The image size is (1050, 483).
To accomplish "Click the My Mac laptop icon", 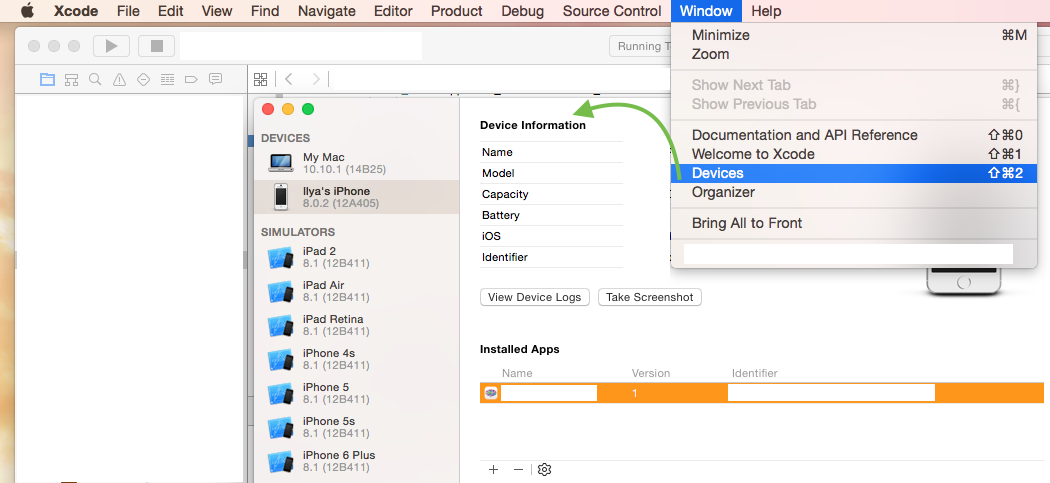I will (281, 163).
